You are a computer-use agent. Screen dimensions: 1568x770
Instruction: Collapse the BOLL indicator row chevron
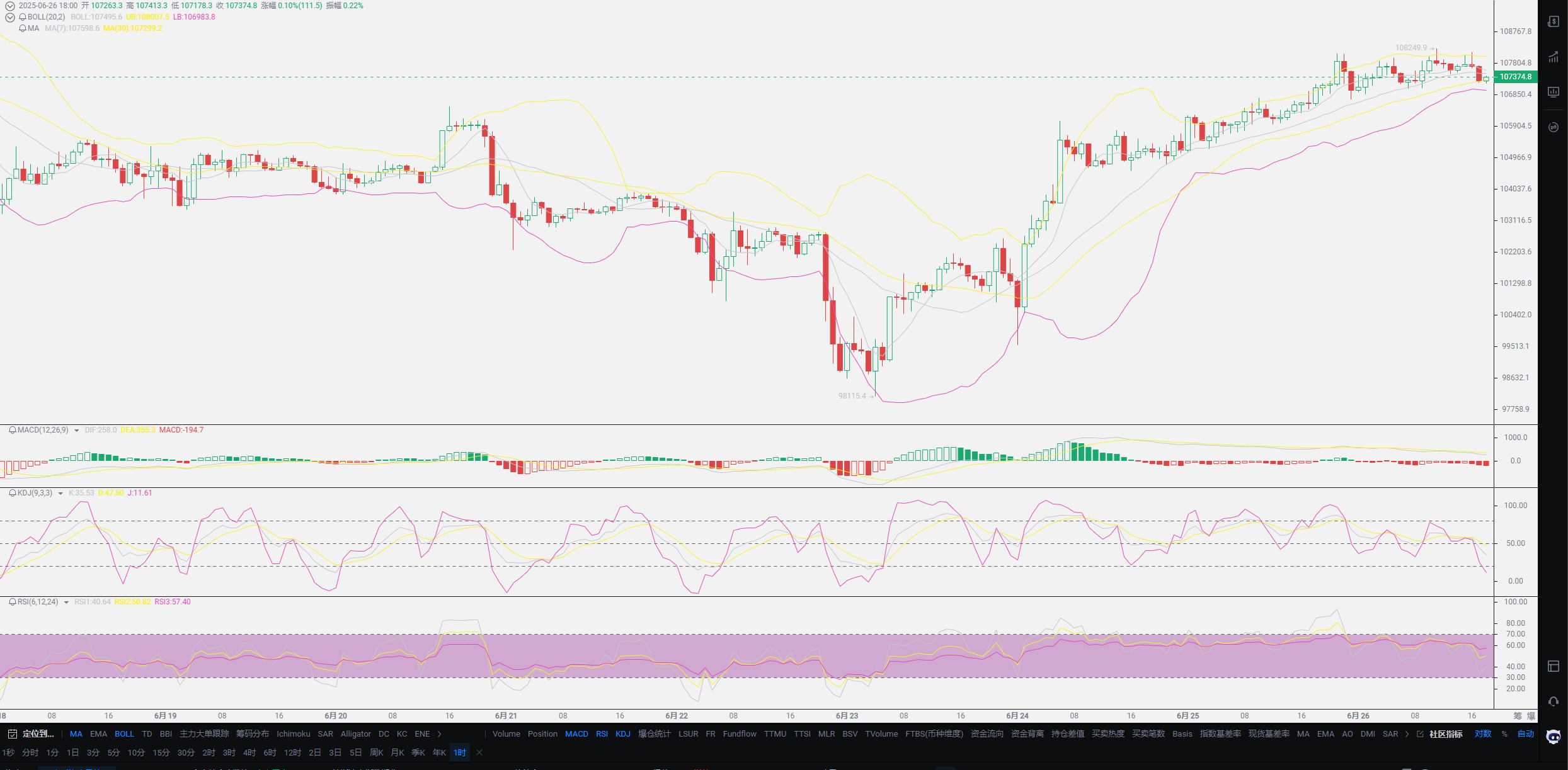[x=10, y=17]
